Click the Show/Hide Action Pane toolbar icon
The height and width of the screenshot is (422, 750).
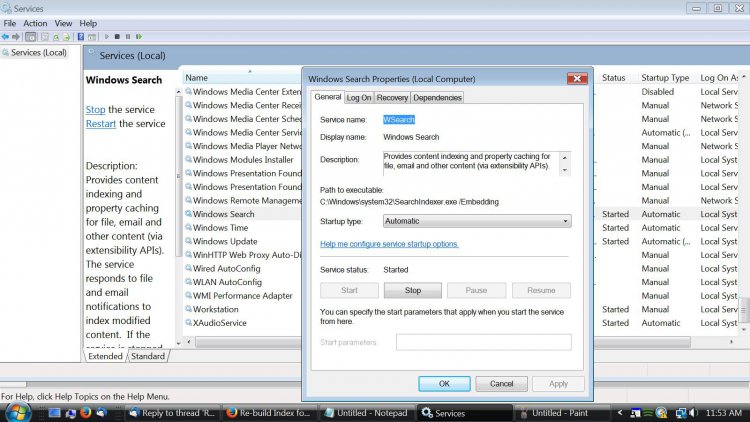click(92, 37)
